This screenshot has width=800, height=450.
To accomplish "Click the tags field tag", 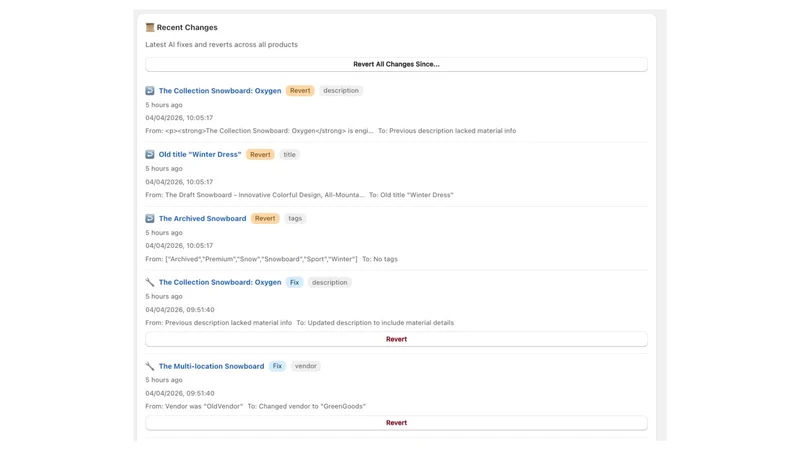I will coord(295,218).
